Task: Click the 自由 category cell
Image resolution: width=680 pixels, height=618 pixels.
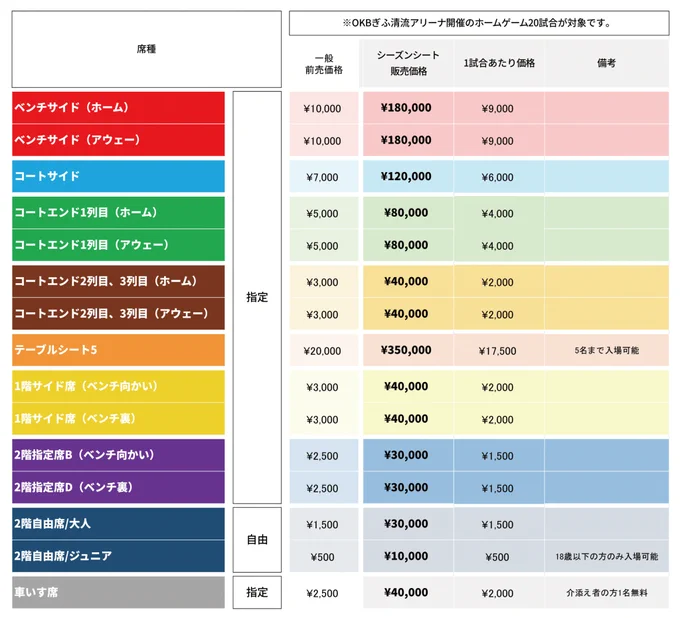Action: [257, 540]
